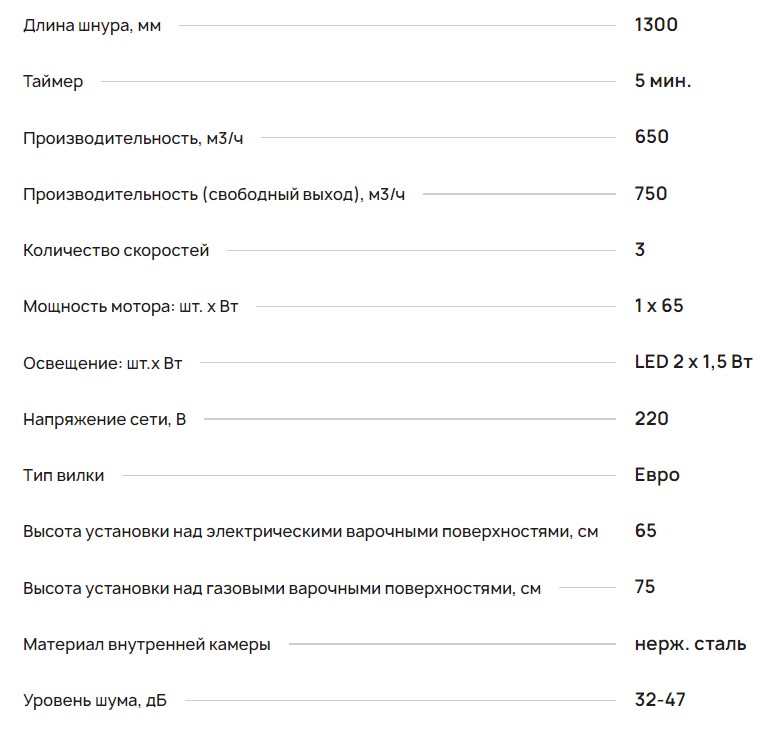Screen dimensions: 764x734
Task: Select the "Евро" plug type value
Action: 657,475
